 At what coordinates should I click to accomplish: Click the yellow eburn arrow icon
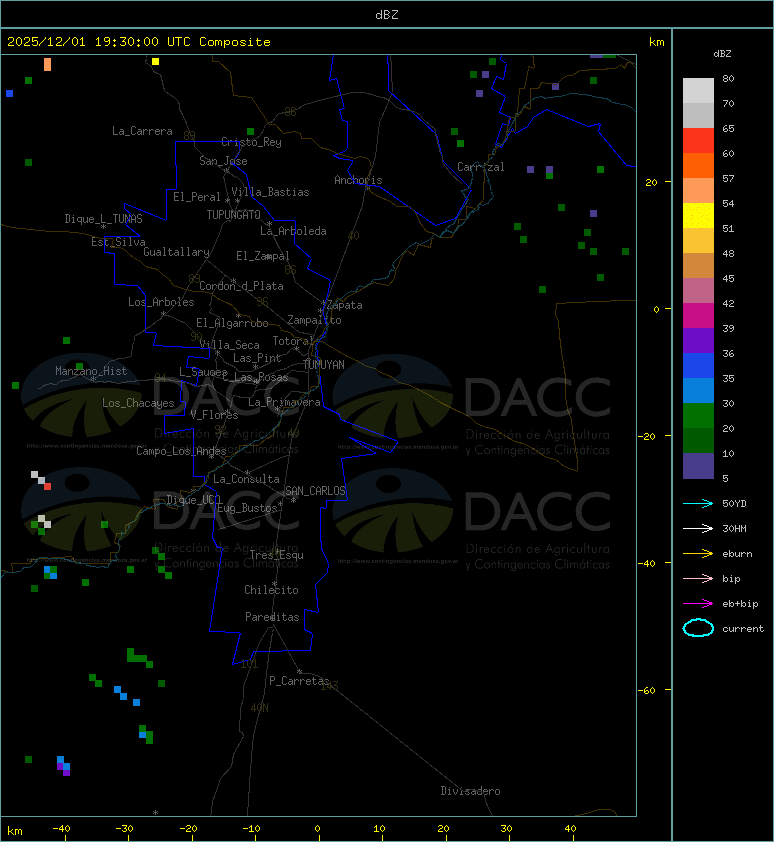click(x=698, y=554)
